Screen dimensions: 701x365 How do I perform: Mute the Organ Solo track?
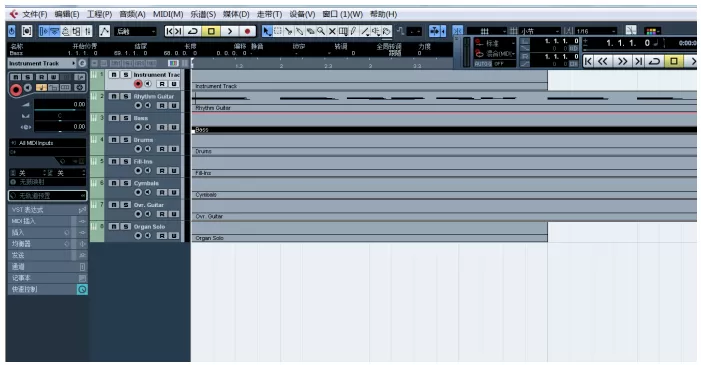(114, 227)
